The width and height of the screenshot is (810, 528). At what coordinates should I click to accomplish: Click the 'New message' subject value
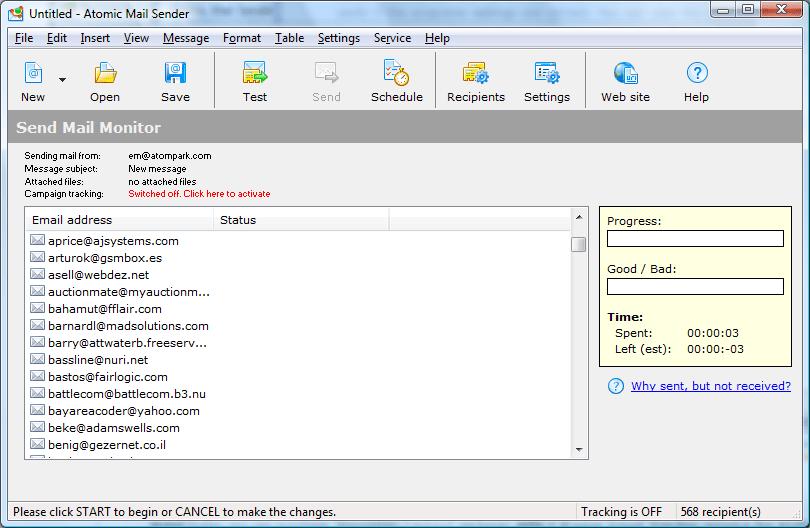[157, 169]
